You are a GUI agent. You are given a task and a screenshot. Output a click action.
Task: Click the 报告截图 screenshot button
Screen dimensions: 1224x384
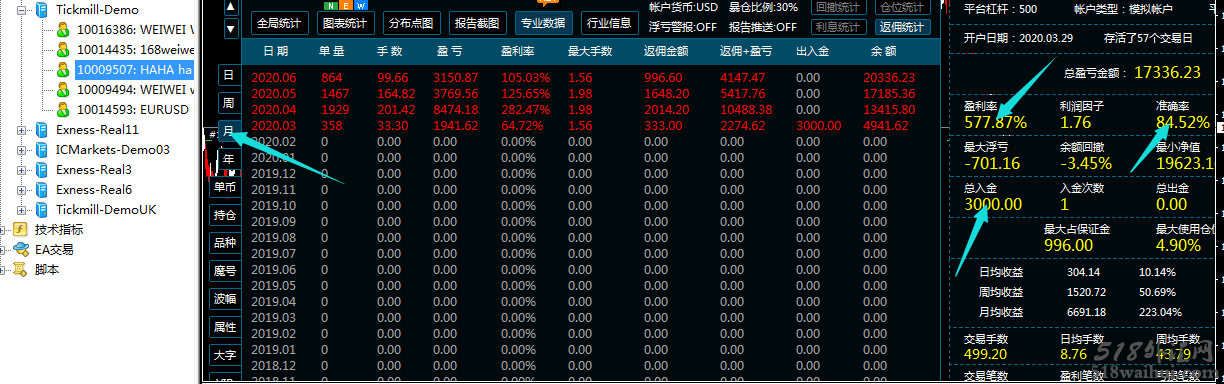477,23
